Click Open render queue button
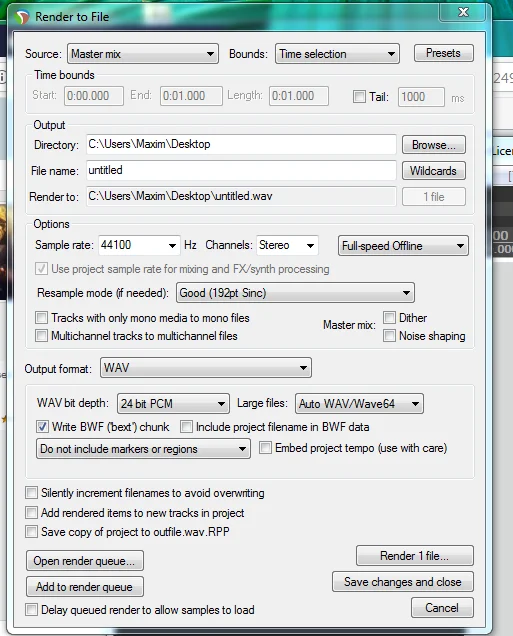 85,561
